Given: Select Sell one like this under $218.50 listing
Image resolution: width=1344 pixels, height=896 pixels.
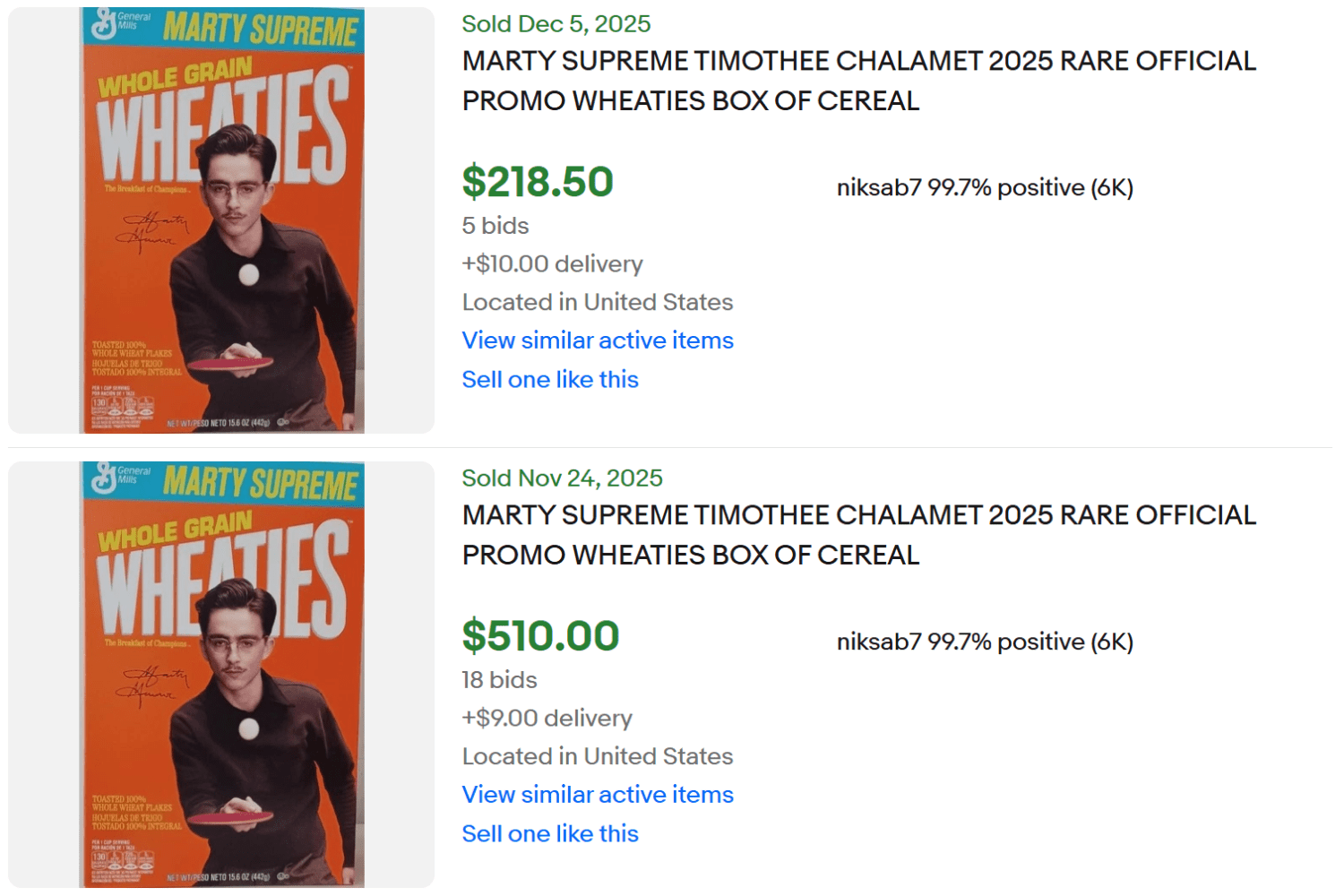Looking at the screenshot, I should (x=549, y=379).
